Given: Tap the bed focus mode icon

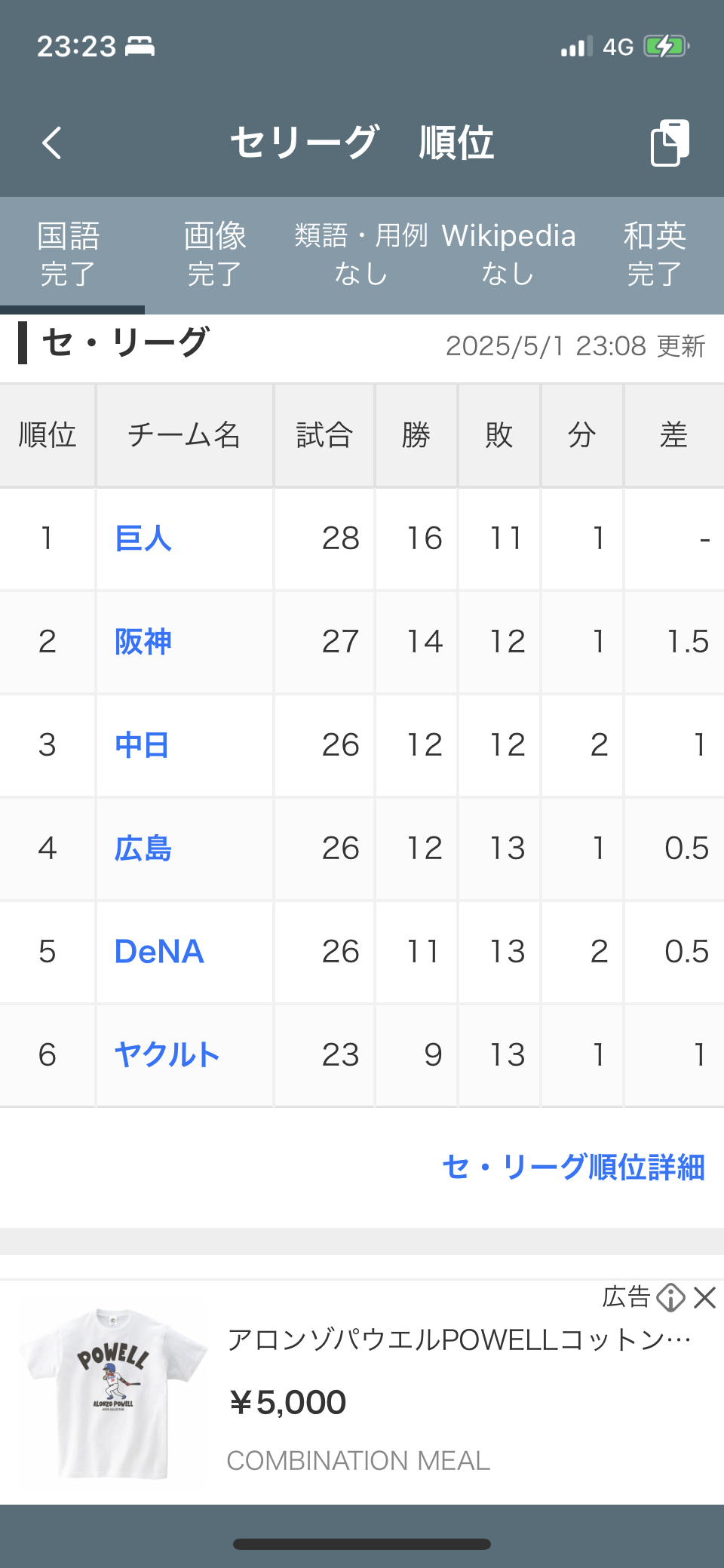Looking at the screenshot, I should pos(140,47).
